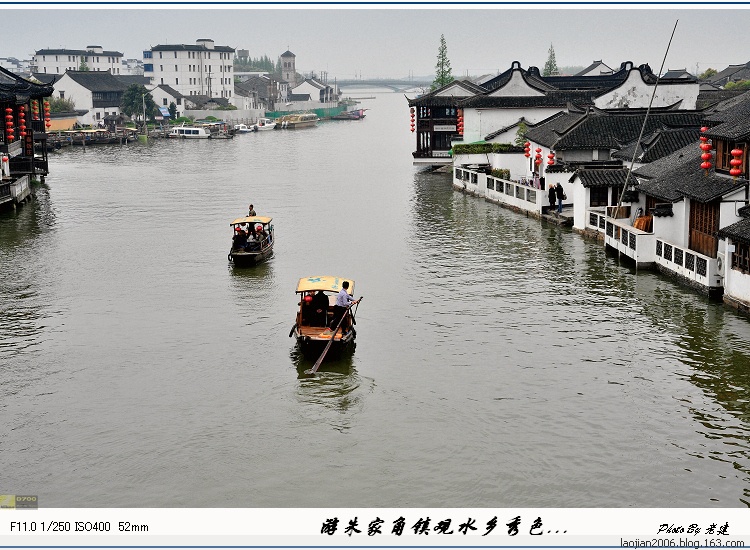Click the boatman in the light blue shirt
Viewport: 750px width, 550px height.
[343, 306]
